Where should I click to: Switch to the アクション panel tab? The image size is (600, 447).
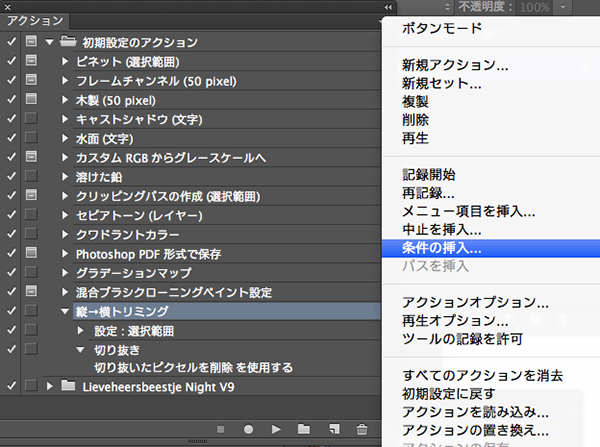coord(35,21)
